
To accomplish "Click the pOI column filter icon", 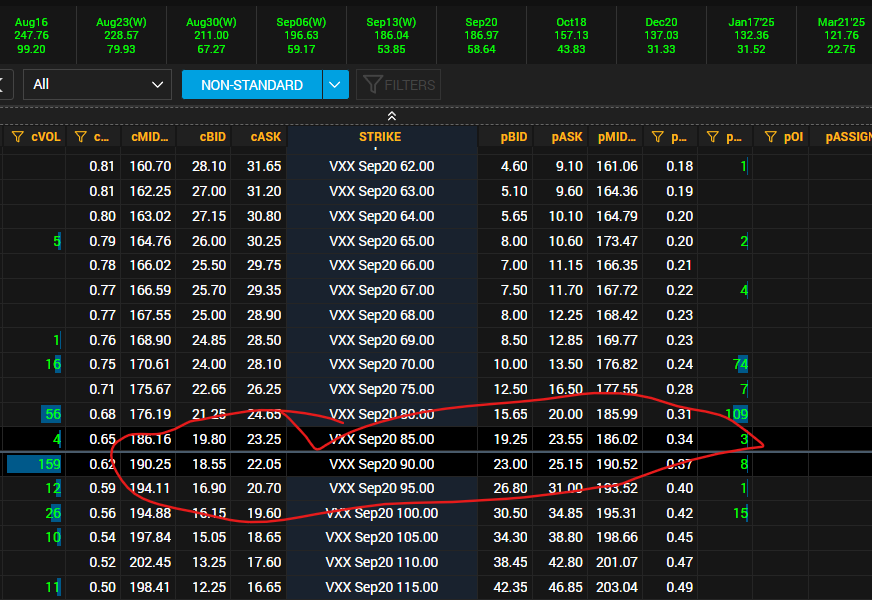I will pos(770,137).
